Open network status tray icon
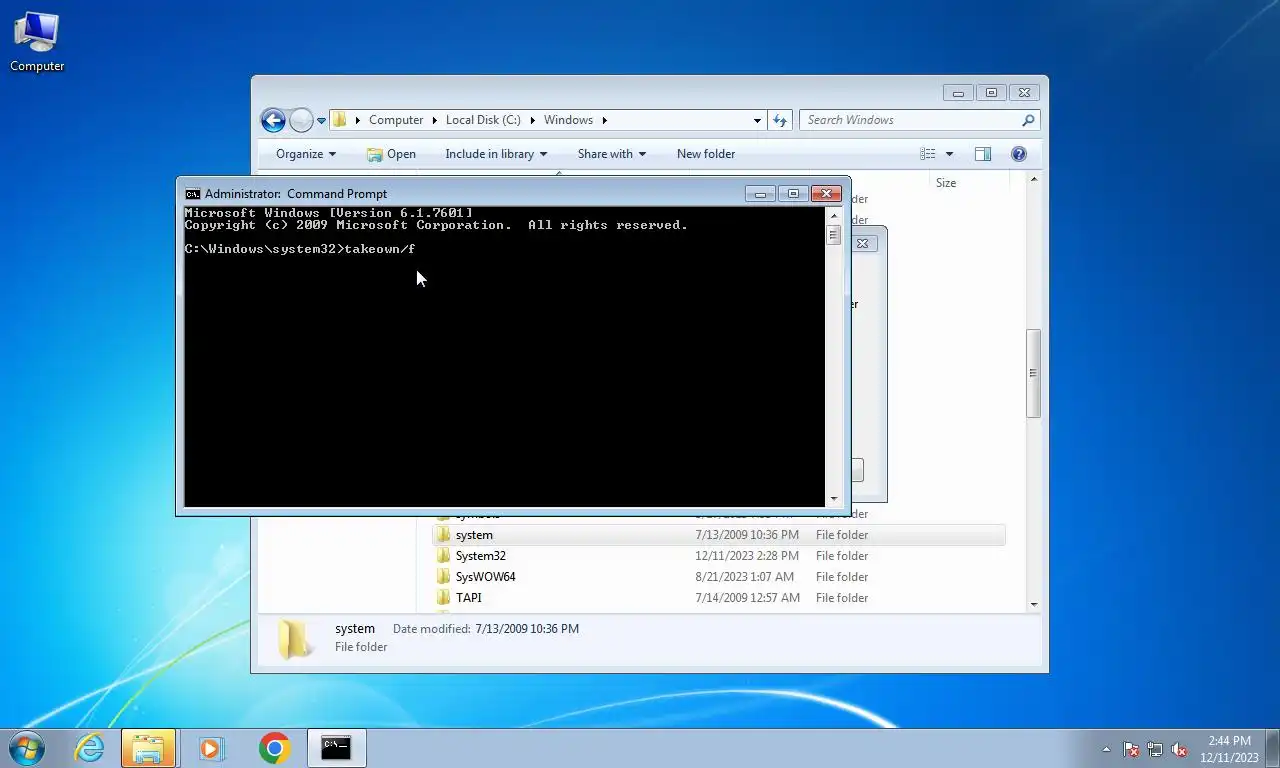 pyautogui.click(x=1155, y=749)
